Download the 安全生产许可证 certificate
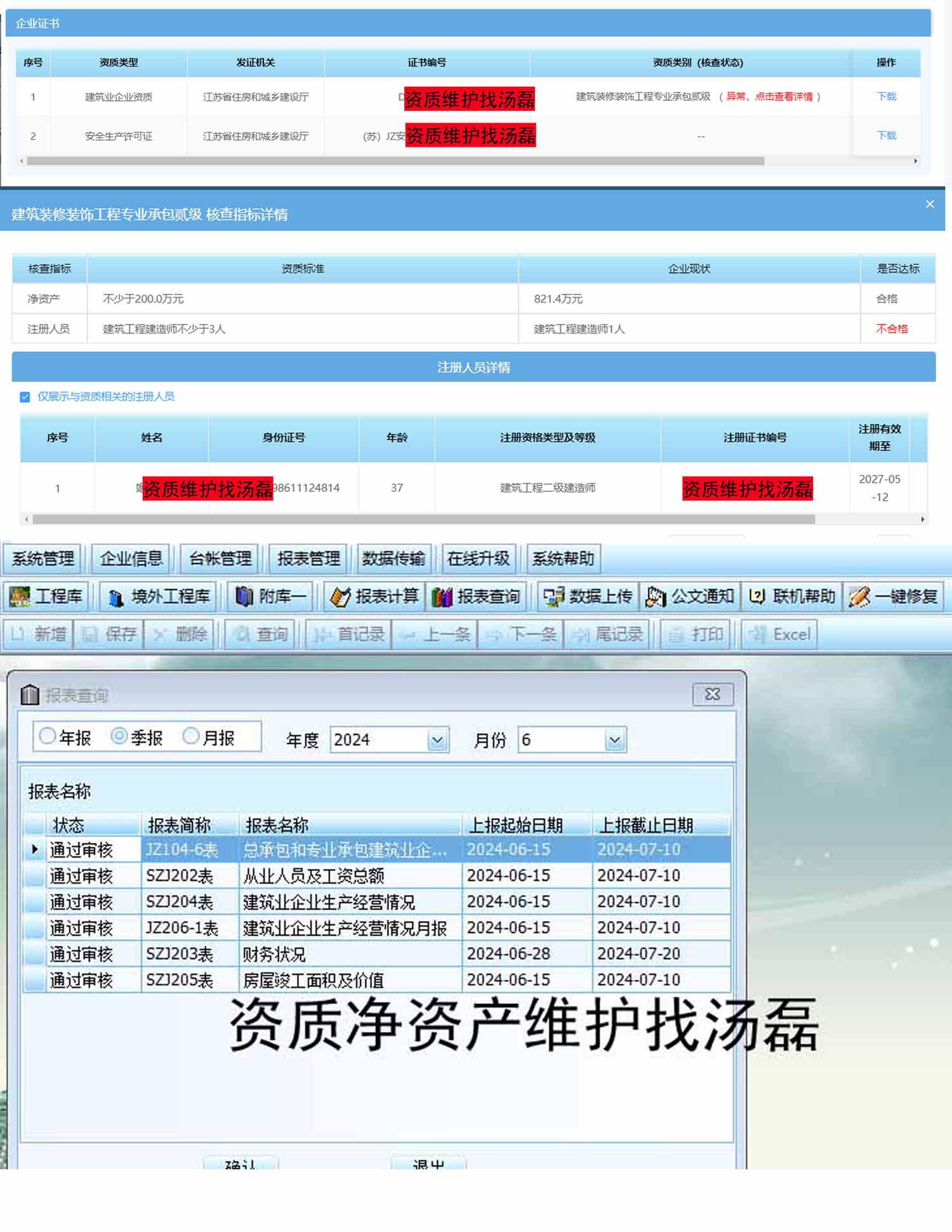The width and height of the screenshot is (952, 1232). [x=886, y=135]
